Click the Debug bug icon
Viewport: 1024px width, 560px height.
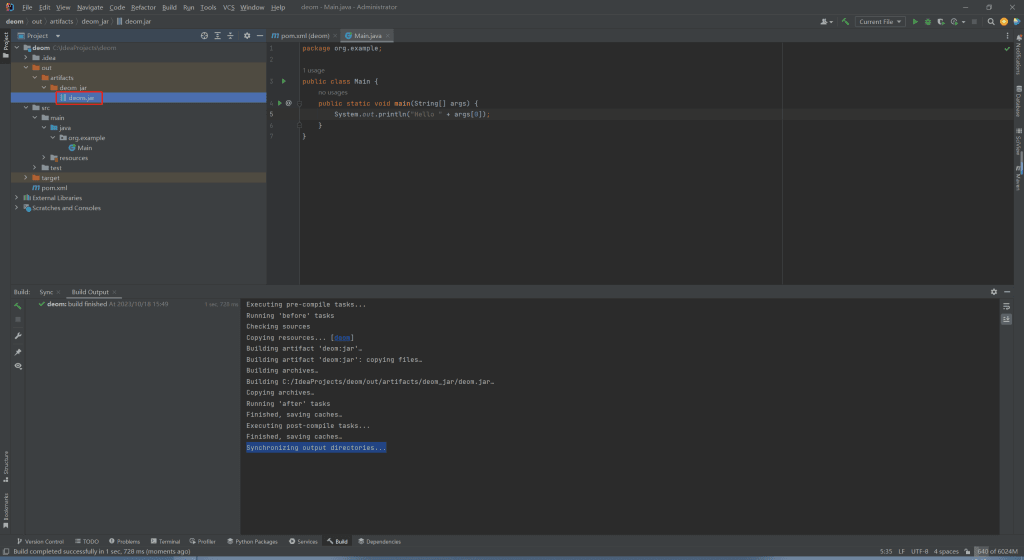pos(928,21)
